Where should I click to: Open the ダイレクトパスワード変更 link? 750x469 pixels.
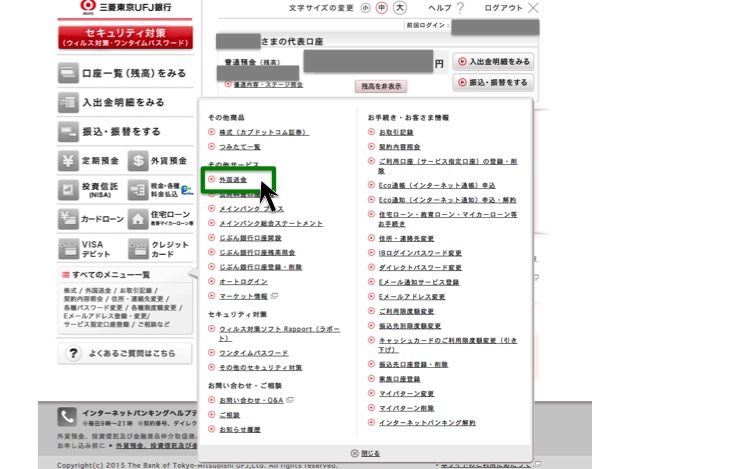420,267
